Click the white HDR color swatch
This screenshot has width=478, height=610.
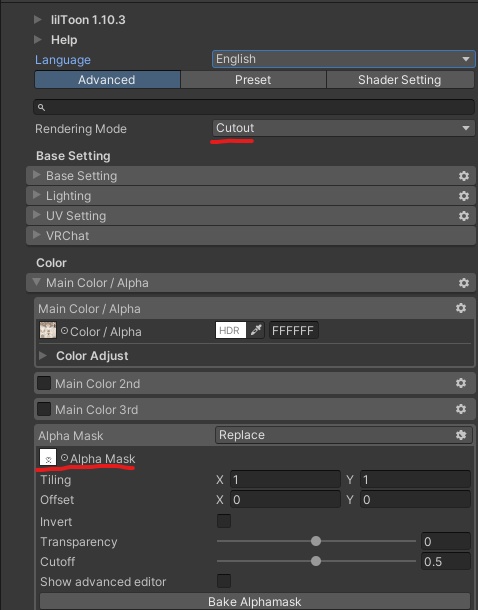coord(231,330)
